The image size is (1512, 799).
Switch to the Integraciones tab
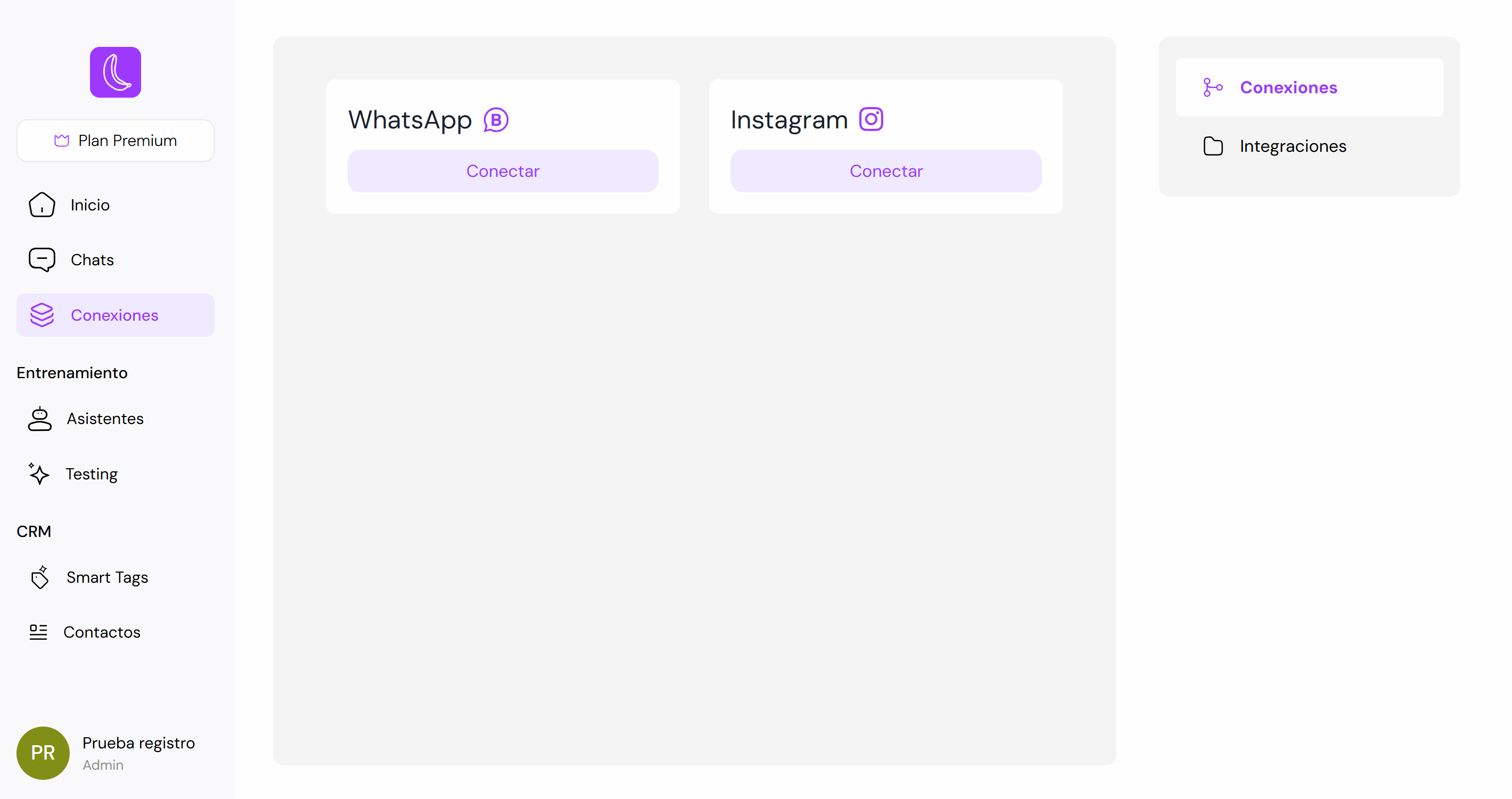pos(1292,146)
